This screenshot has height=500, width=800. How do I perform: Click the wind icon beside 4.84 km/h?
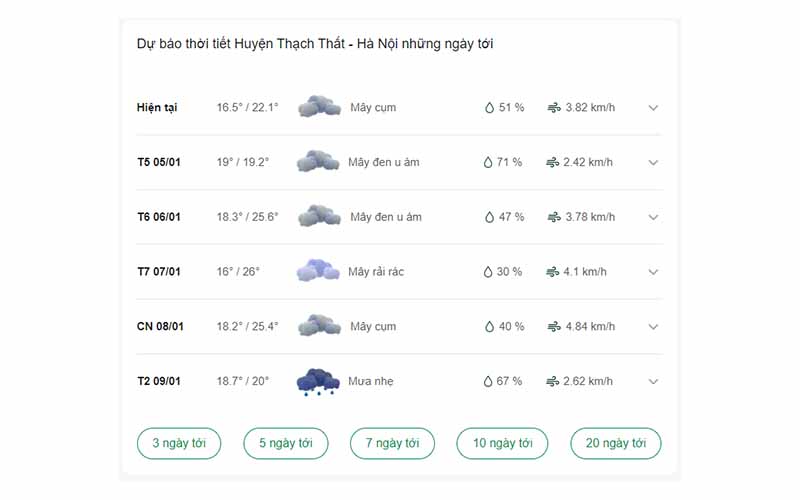click(x=554, y=327)
